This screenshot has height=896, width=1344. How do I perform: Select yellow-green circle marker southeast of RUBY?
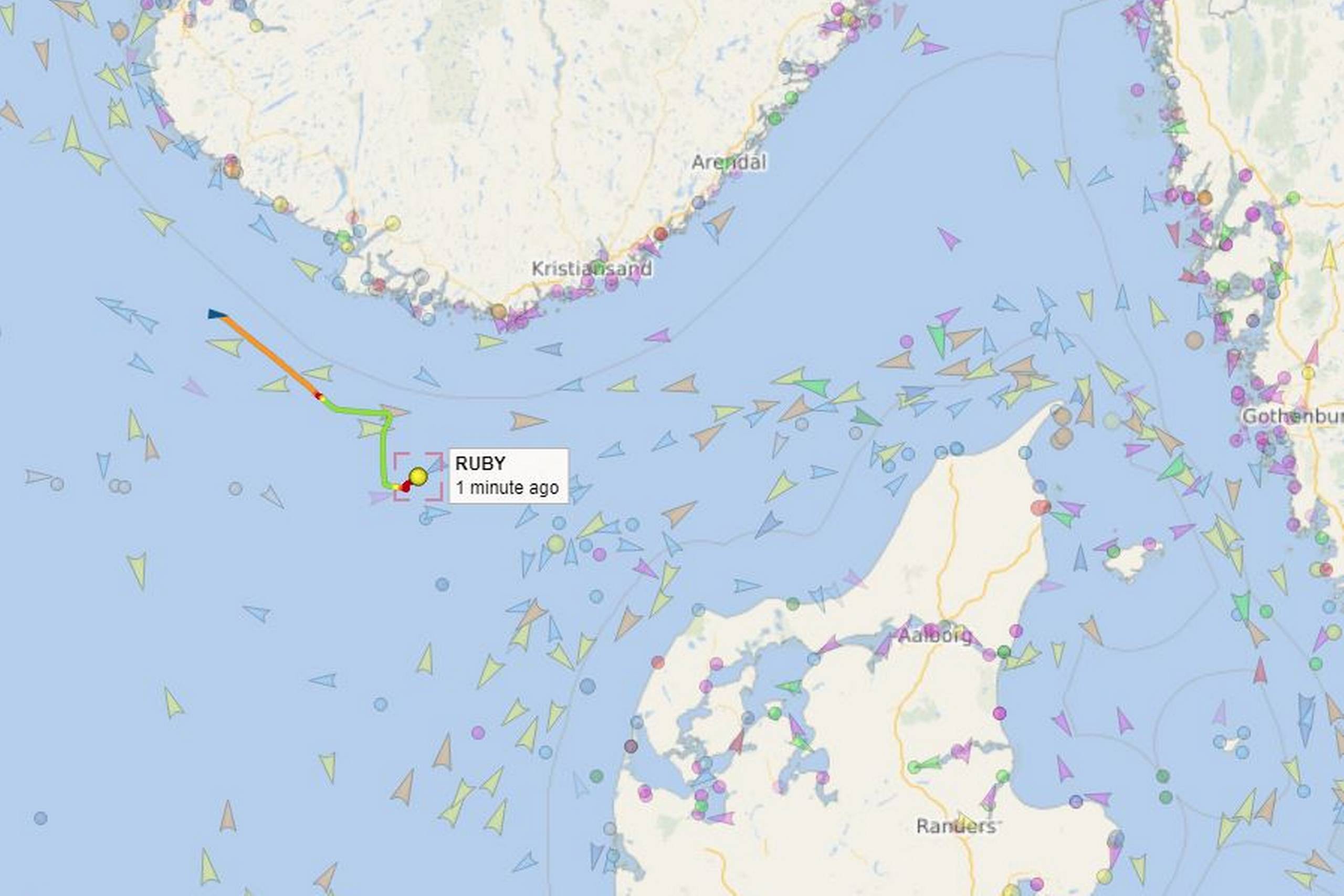pos(556,543)
